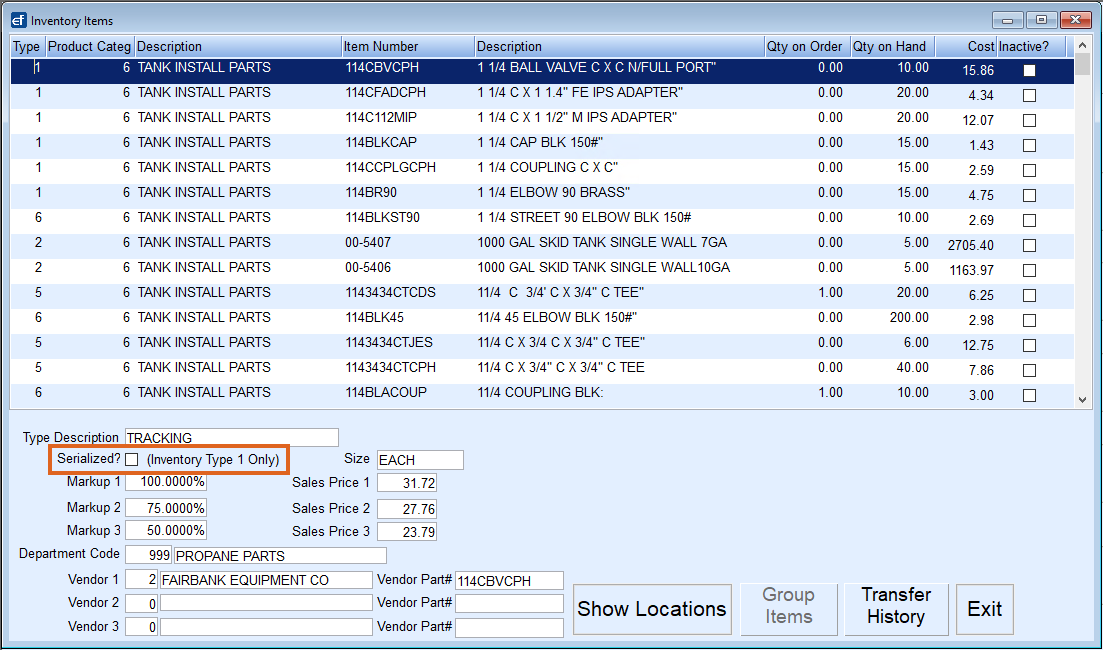Toggle Inactive checkbox for item 00-5407
This screenshot has height=650, width=1103.
[1029, 245]
